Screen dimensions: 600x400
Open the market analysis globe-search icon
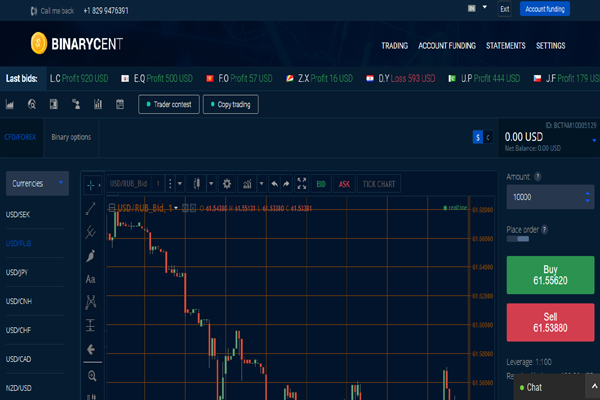tap(32, 104)
